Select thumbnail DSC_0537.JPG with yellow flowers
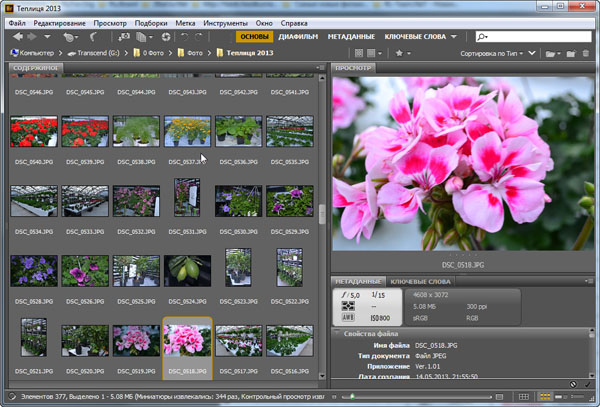This screenshot has height=407, width=600. pyautogui.click(x=188, y=131)
